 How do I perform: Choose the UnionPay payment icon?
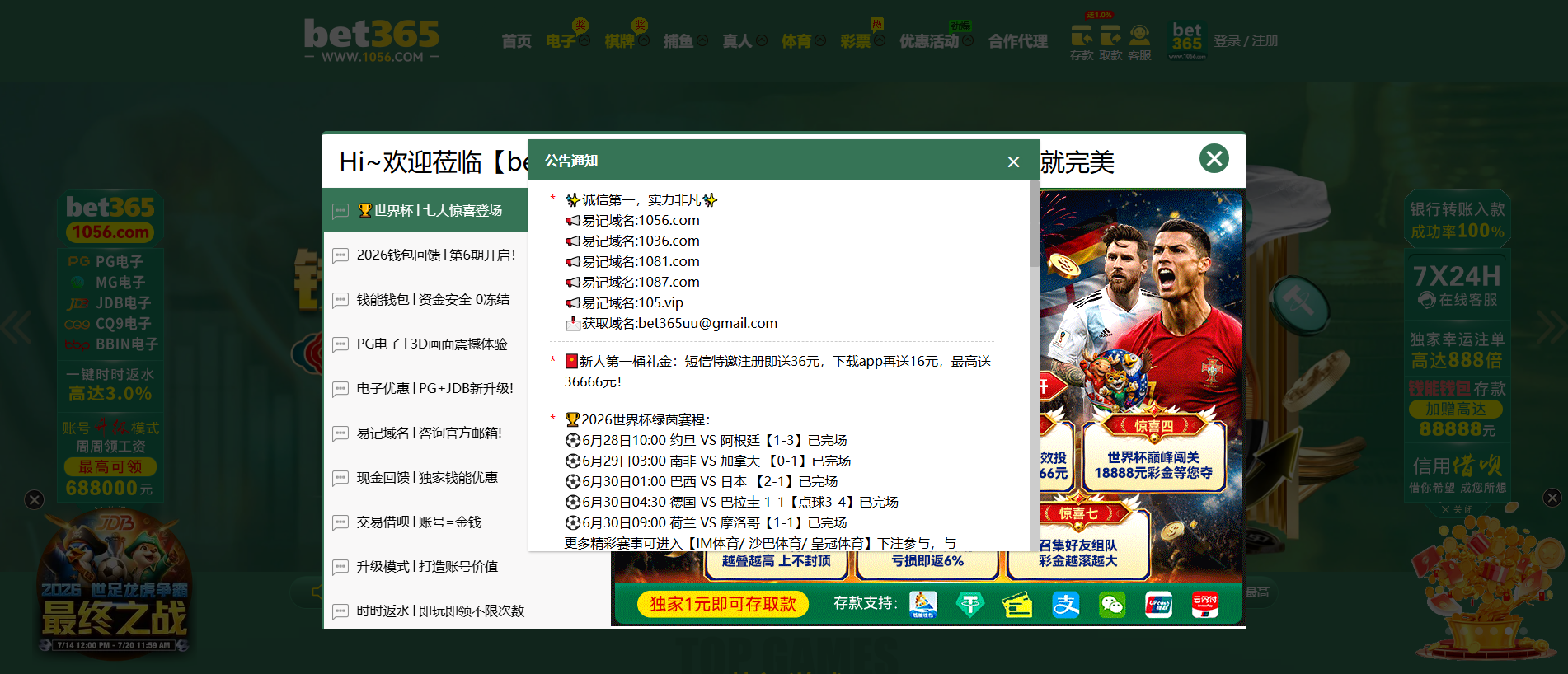pos(1158,605)
